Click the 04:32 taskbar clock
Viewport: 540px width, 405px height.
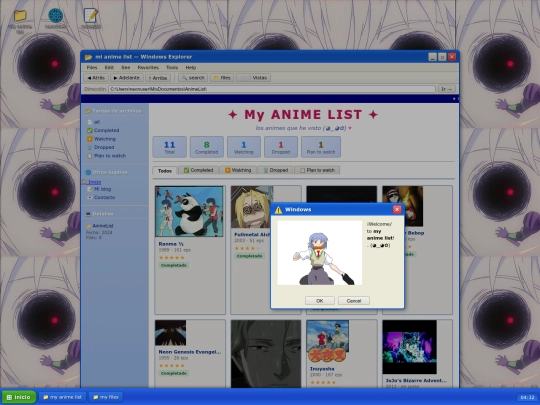[527, 397]
